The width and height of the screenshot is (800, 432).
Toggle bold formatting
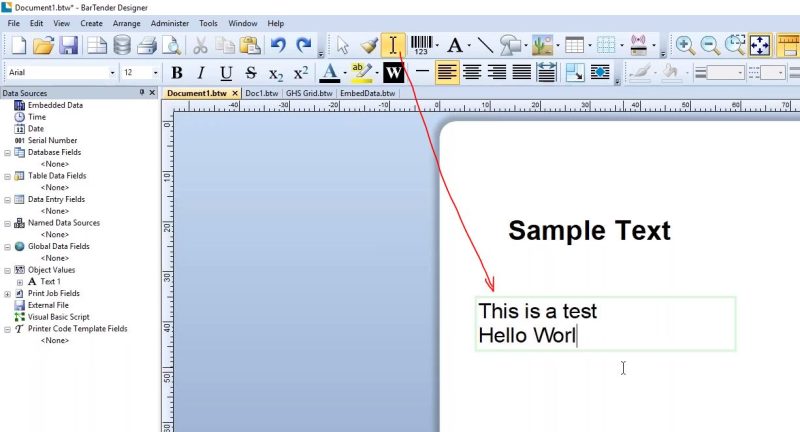pos(177,73)
